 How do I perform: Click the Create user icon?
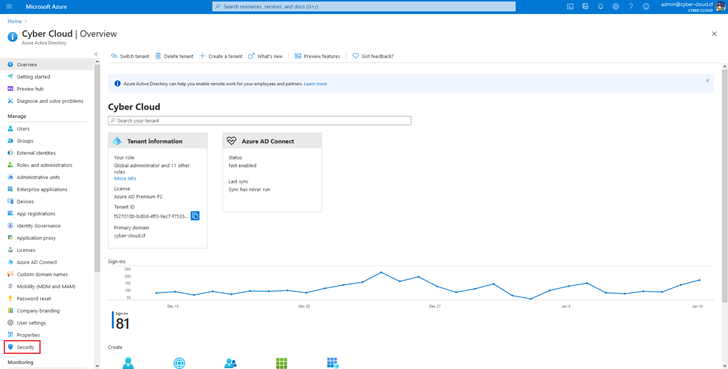[128, 363]
